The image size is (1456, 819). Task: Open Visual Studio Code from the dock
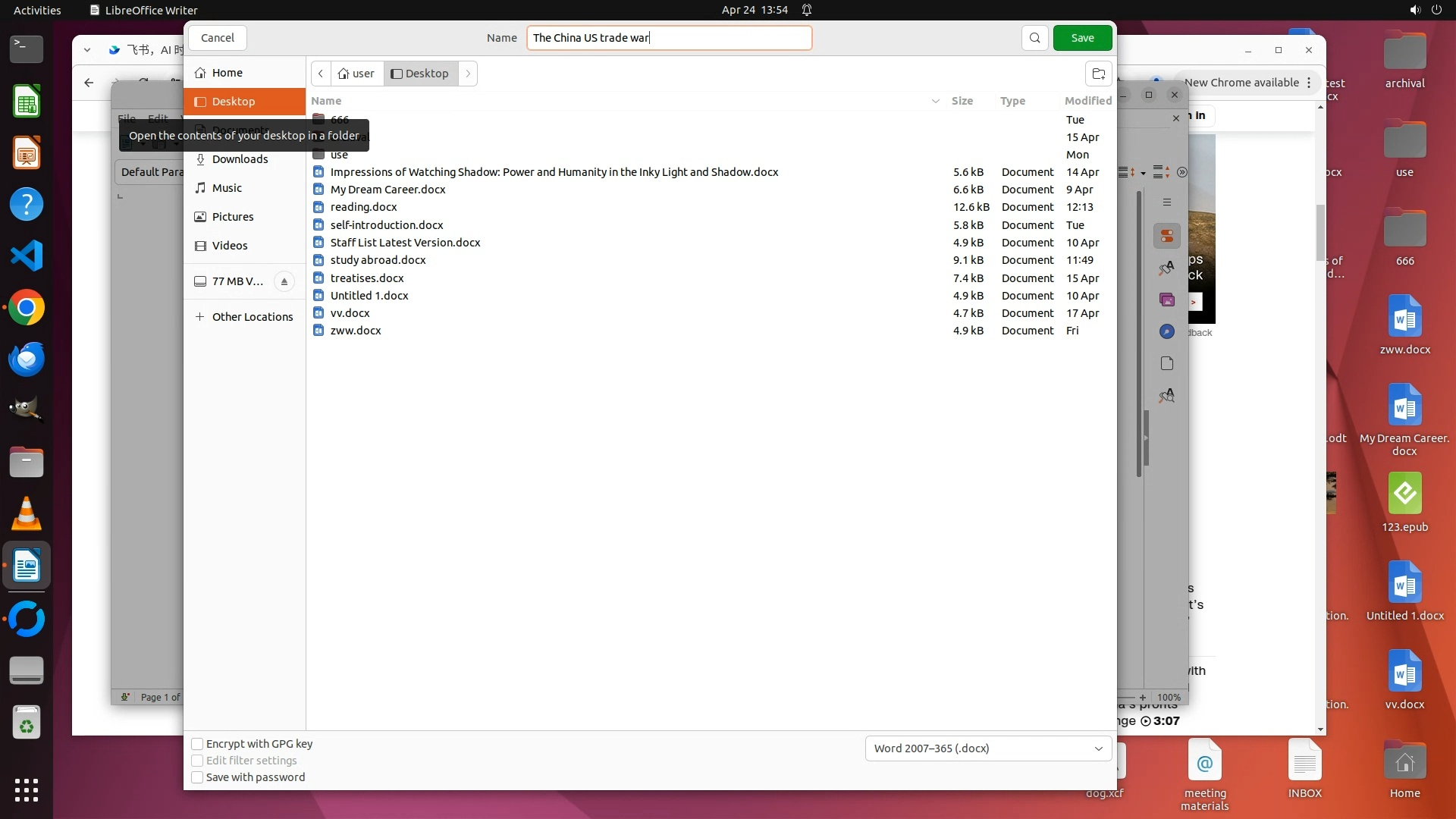tap(27, 256)
